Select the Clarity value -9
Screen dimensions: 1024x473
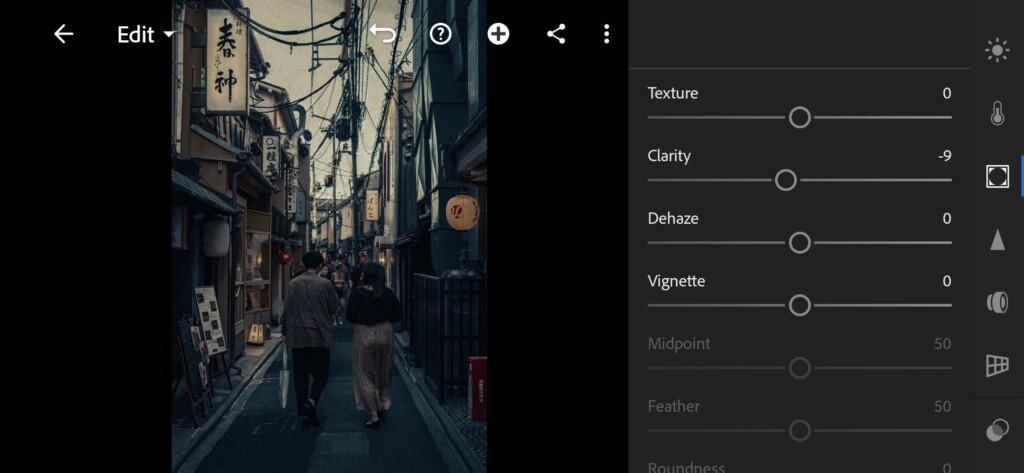[x=944, y=156]
